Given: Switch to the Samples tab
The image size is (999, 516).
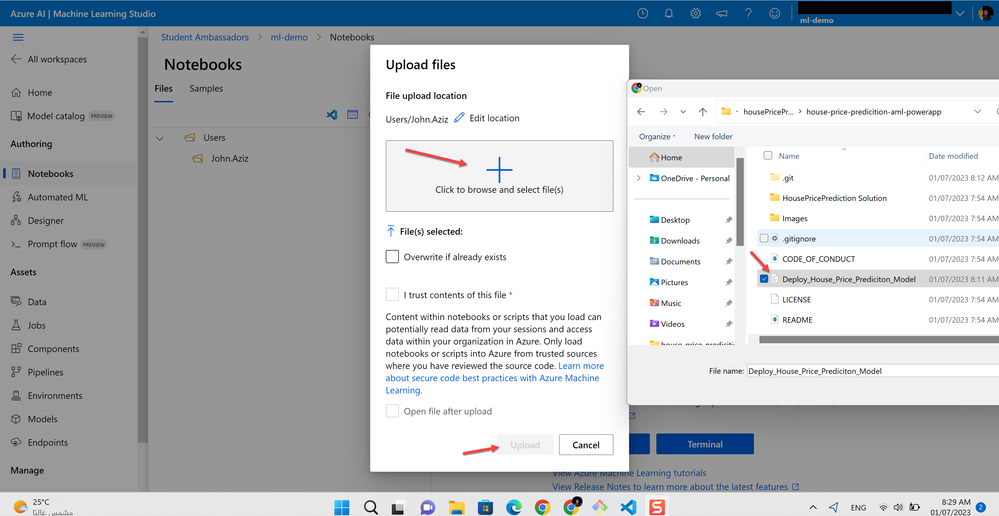Looking at the screenshot, I should click(206, 89).
